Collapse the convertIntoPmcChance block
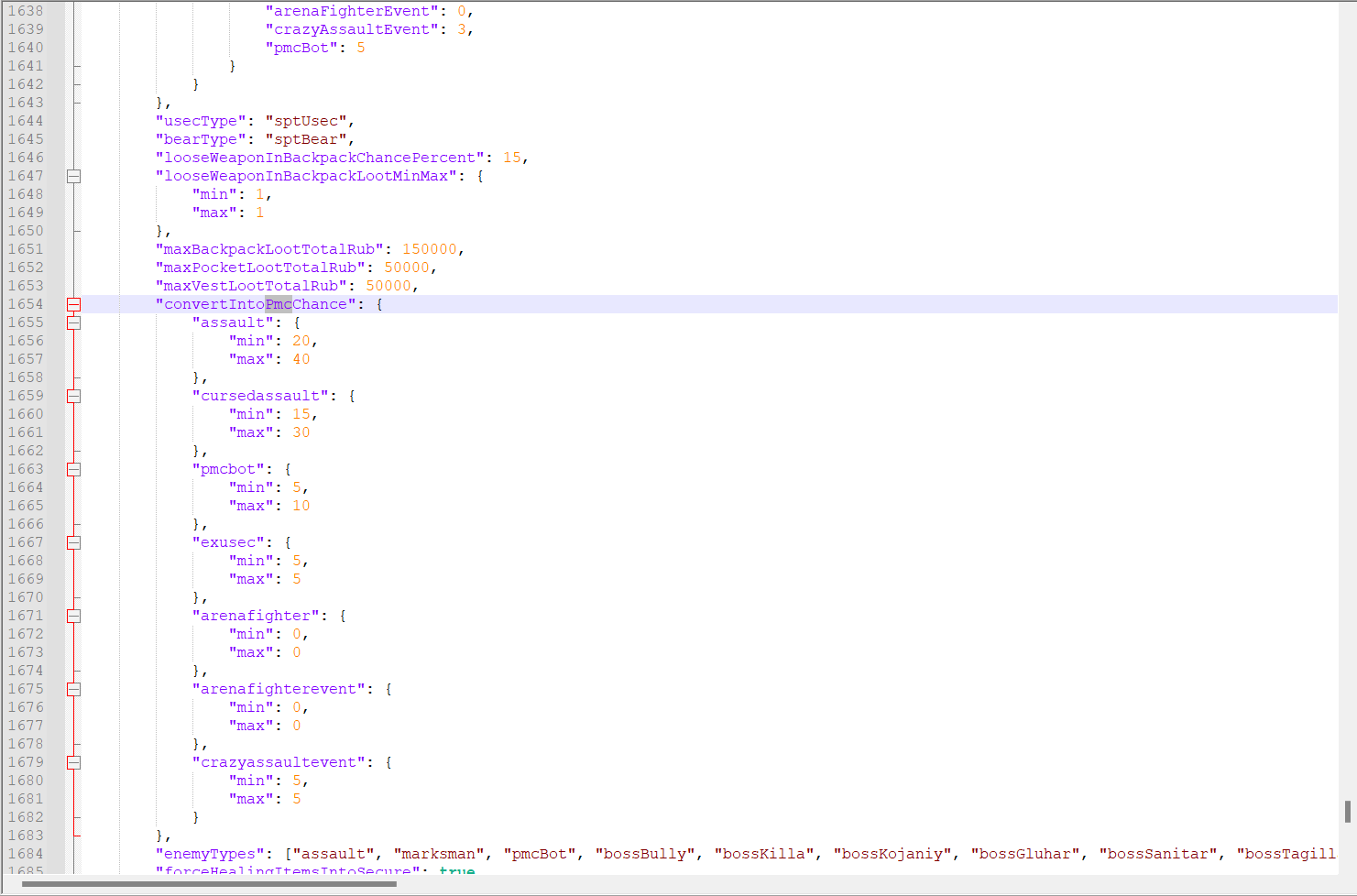Screen dimensions: 1357x896 pos(74,304)
